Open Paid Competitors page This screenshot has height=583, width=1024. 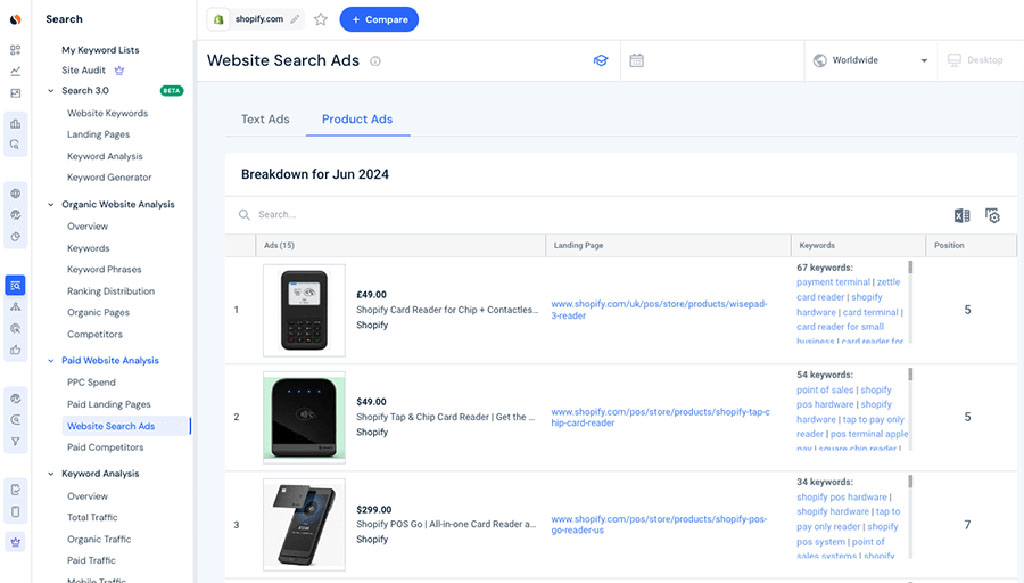(x=105, y=447)
